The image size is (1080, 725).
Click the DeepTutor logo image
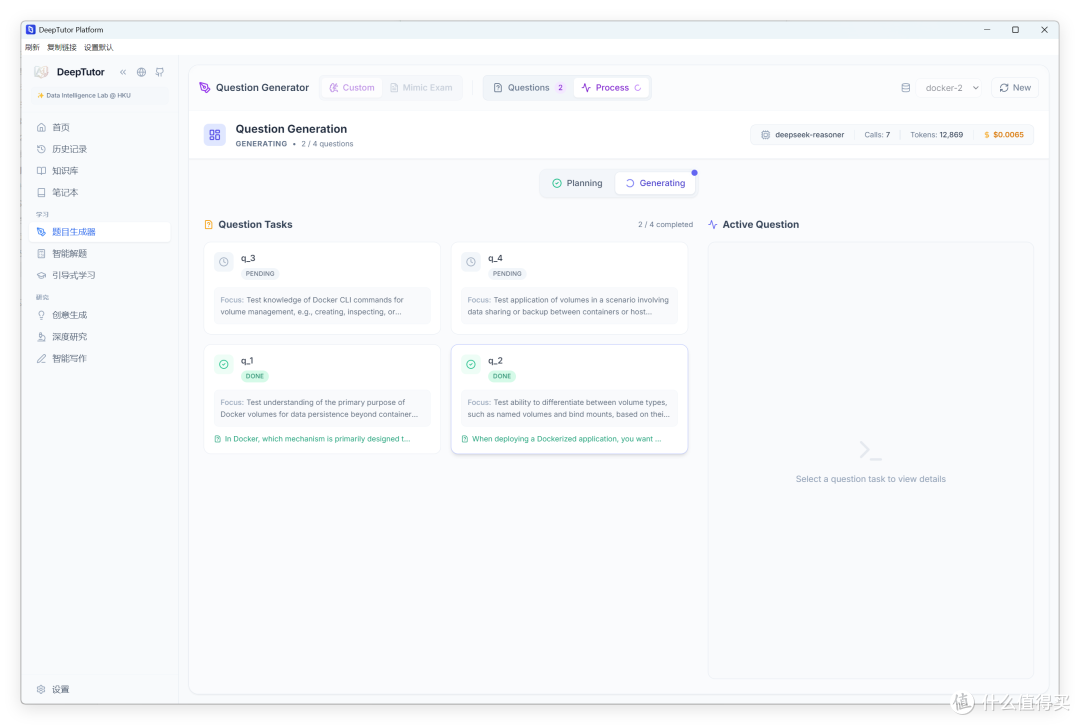tap(41, 72)
